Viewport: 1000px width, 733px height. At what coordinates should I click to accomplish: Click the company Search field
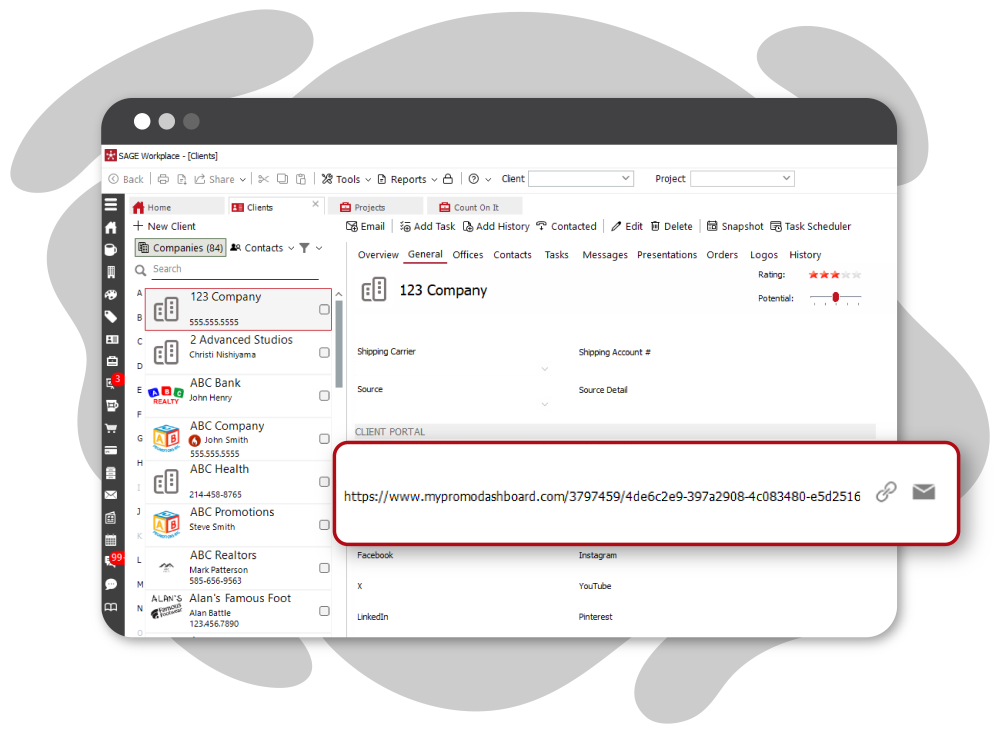[235, 269]
